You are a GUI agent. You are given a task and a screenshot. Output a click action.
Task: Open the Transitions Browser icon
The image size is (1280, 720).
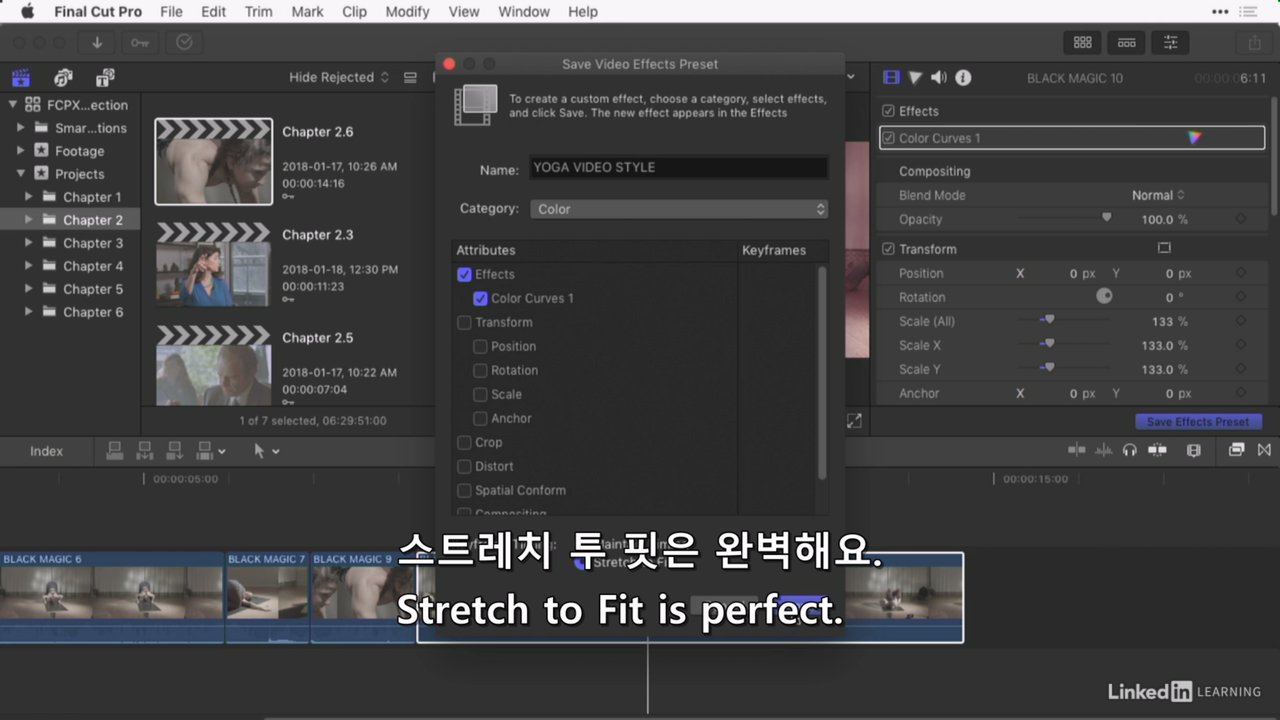tap(1264, 450)
